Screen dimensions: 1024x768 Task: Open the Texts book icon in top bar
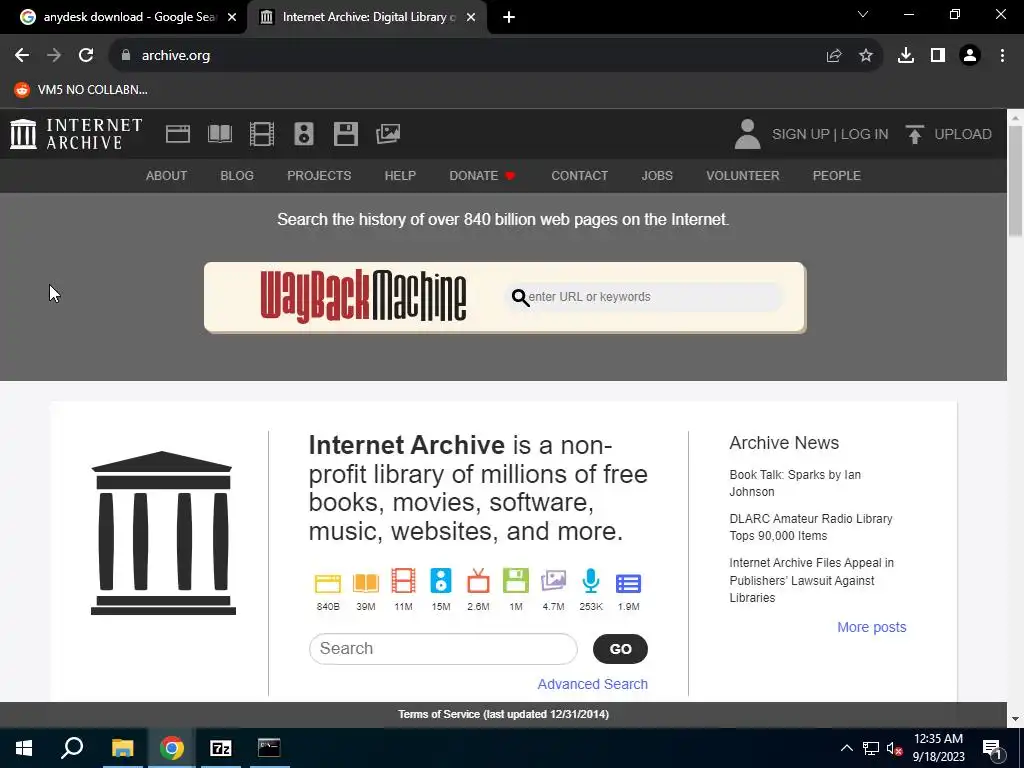pos(219,134)
